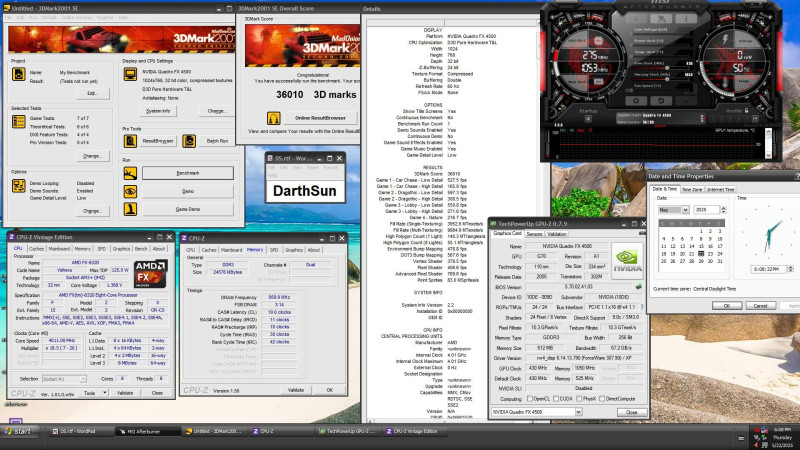Click the GPU-Z screenshot camera icon
This screenshot has height=450, width=800.
click(642, 233)
